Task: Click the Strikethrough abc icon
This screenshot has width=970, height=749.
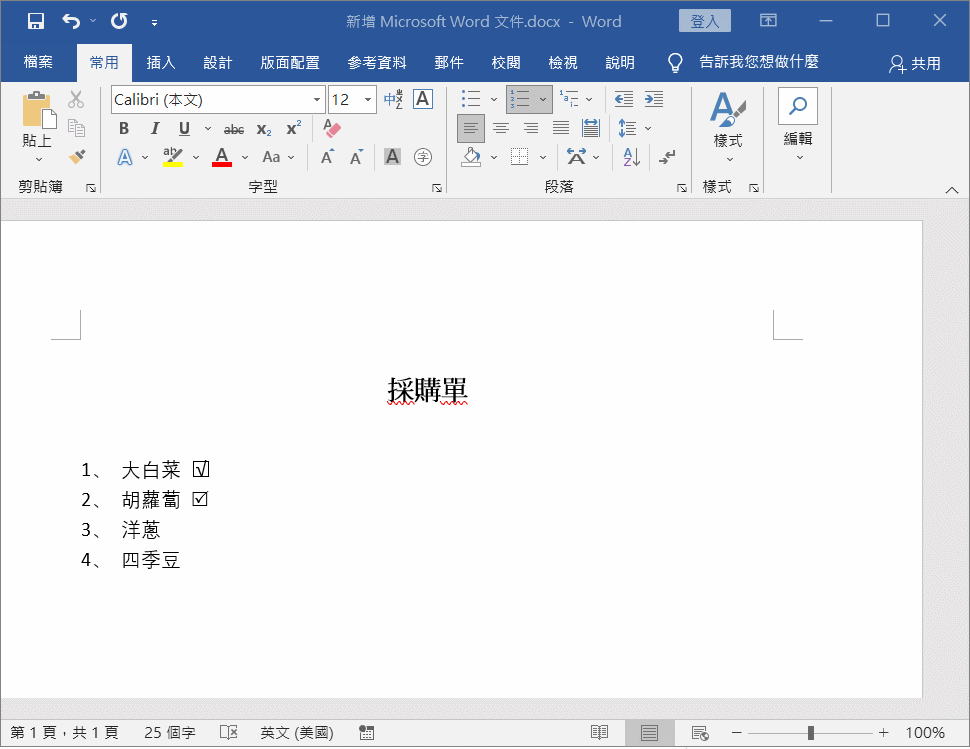Action: 234,129
